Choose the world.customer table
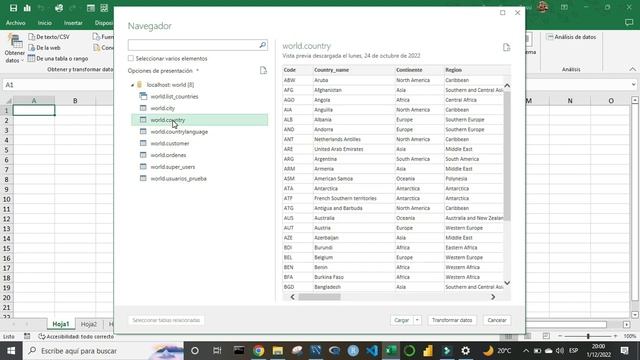The height and width of the screenshot is (360, 640). coord(170,144)
